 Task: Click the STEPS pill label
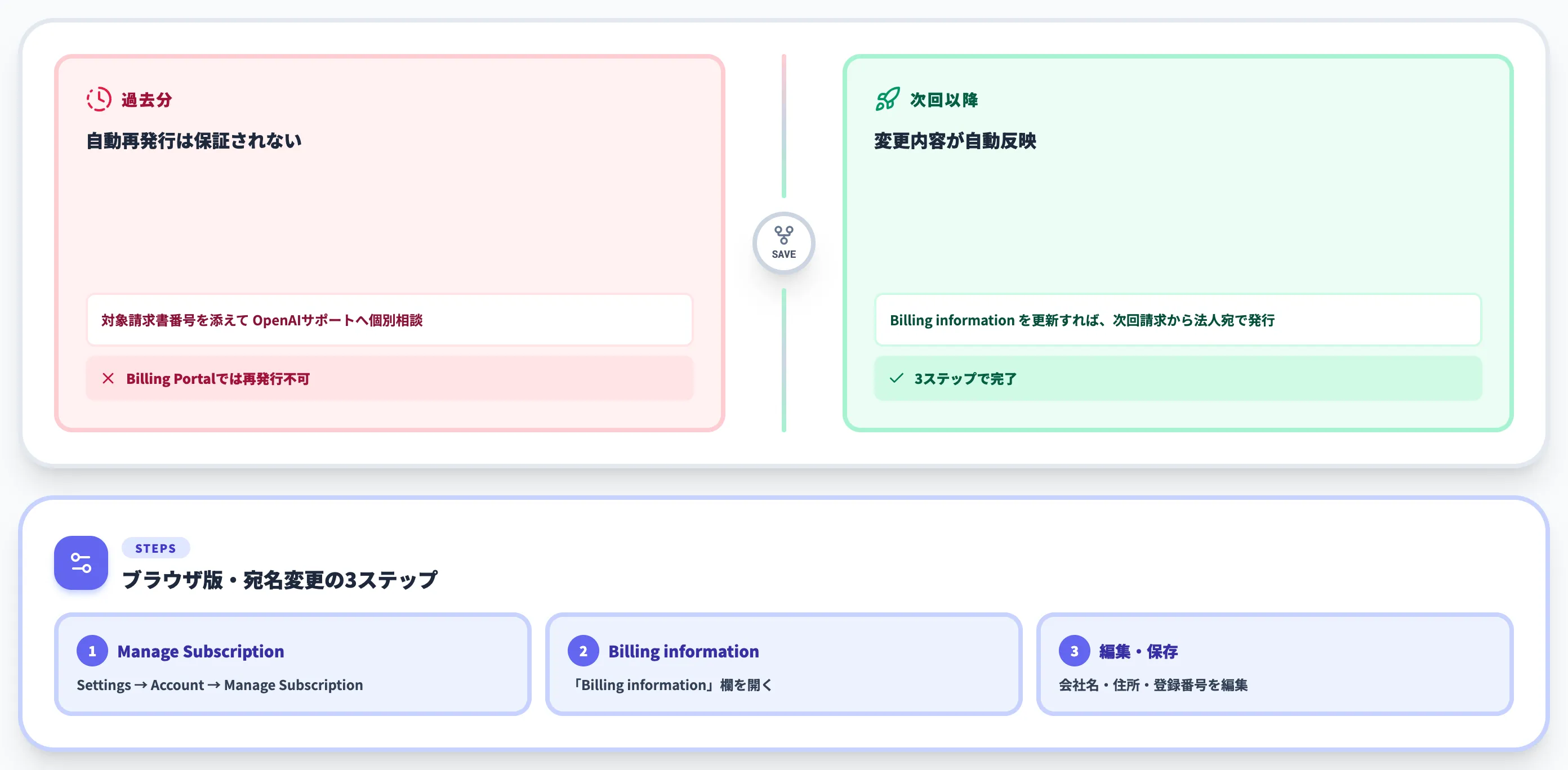click(x=156, y=548)
